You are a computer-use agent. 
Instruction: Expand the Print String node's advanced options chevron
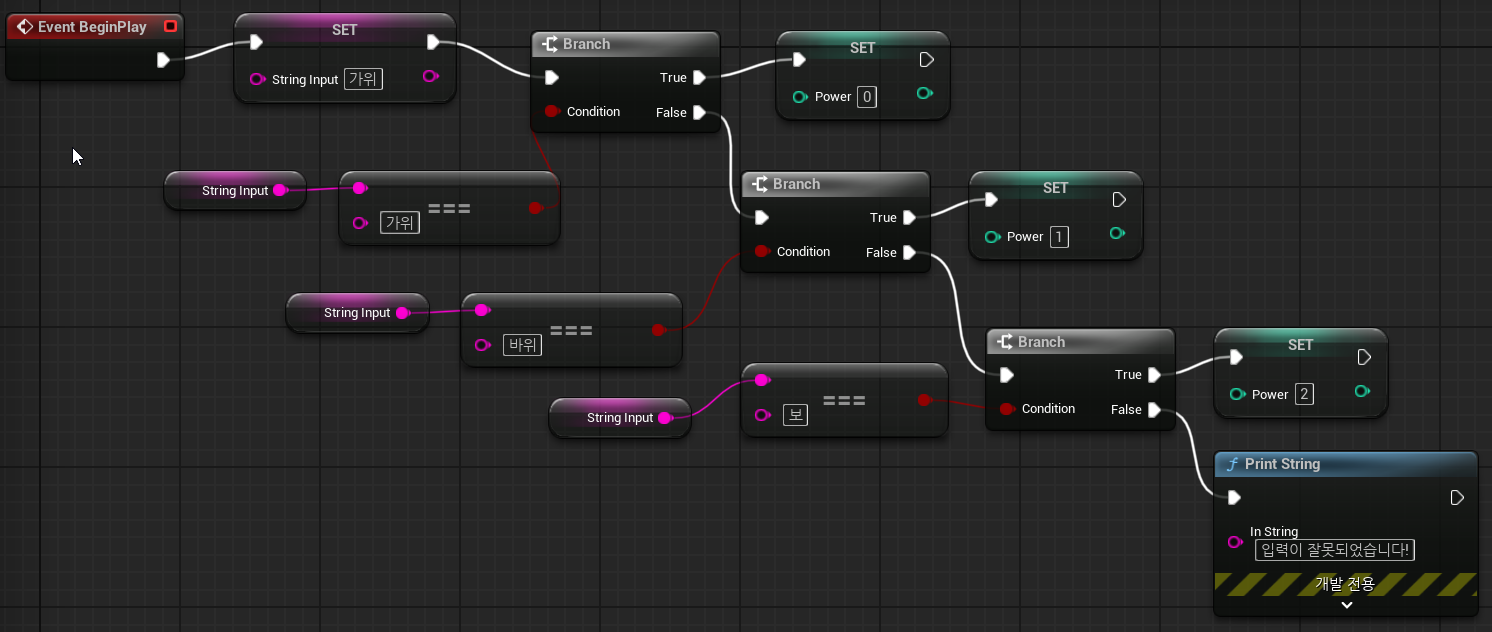[1346, 604]
